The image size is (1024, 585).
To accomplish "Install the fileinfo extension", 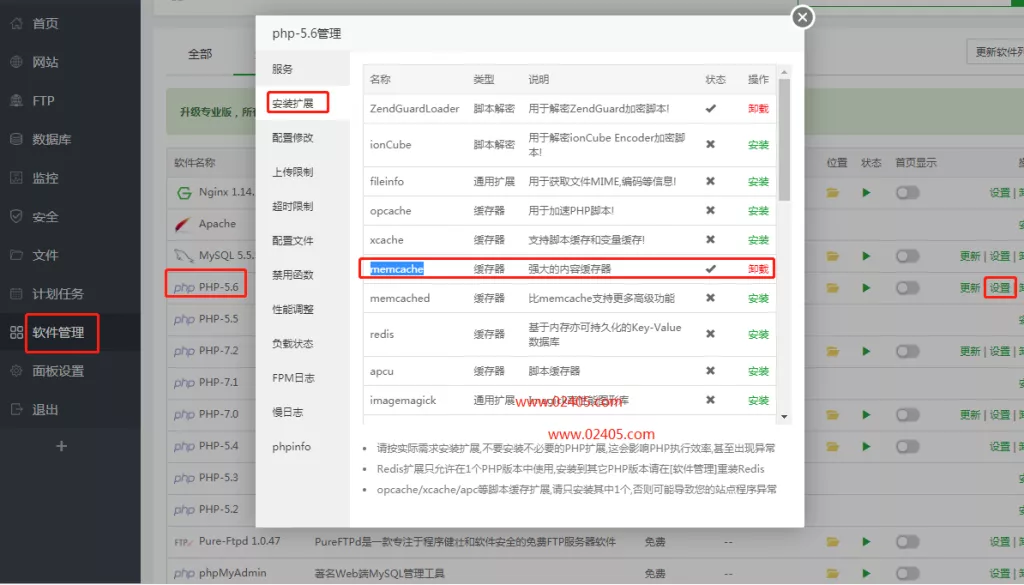I will tap(758, 182).
